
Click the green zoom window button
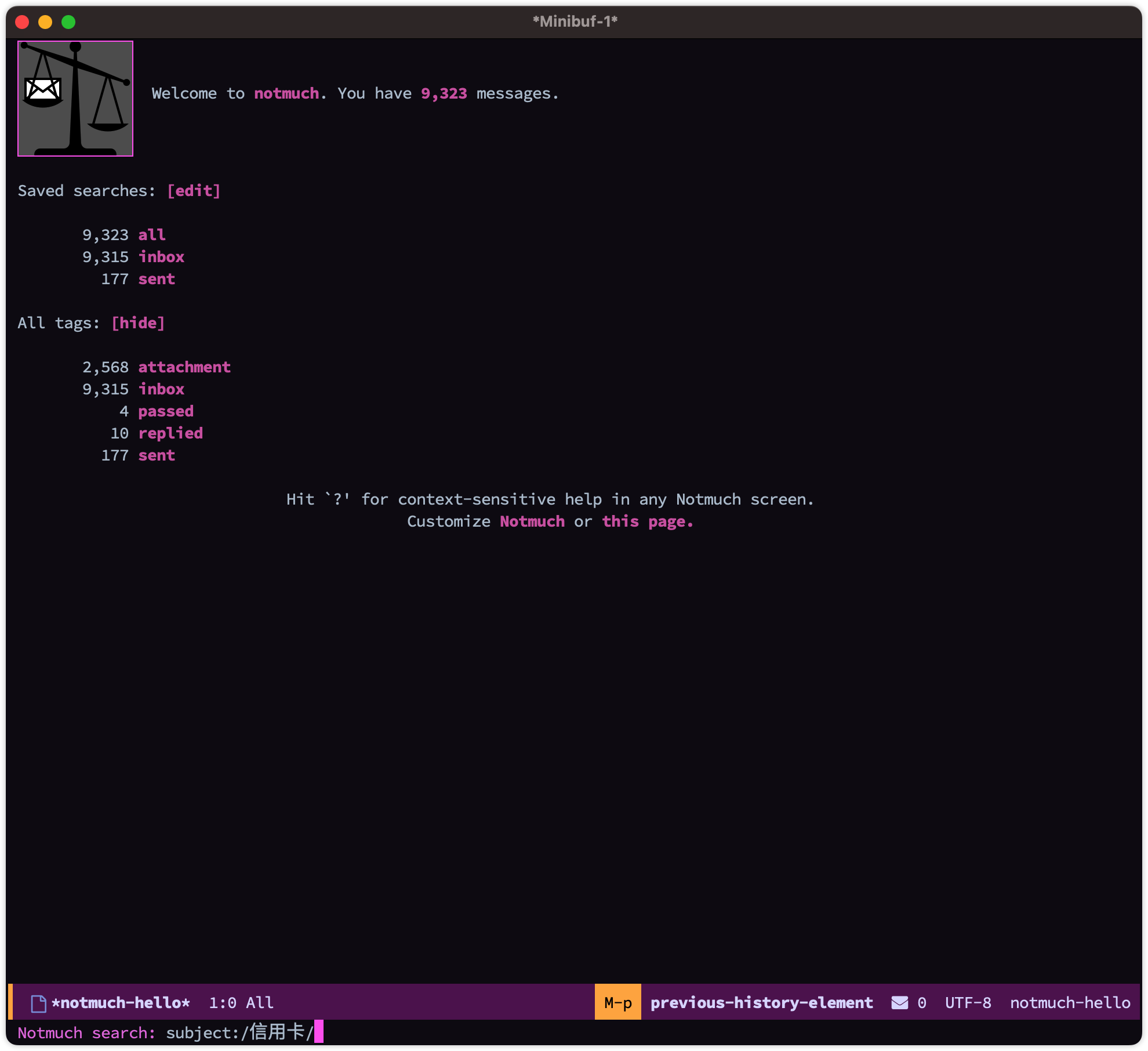pos(68,22)
